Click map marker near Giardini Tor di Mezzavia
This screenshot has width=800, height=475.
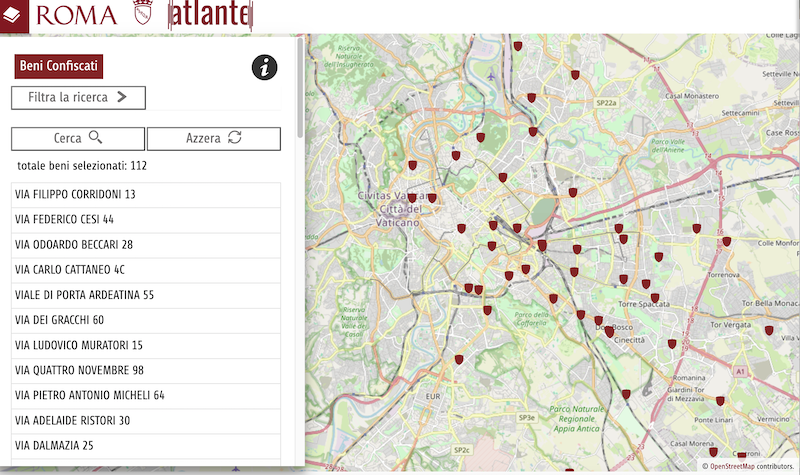click(720, 402)
